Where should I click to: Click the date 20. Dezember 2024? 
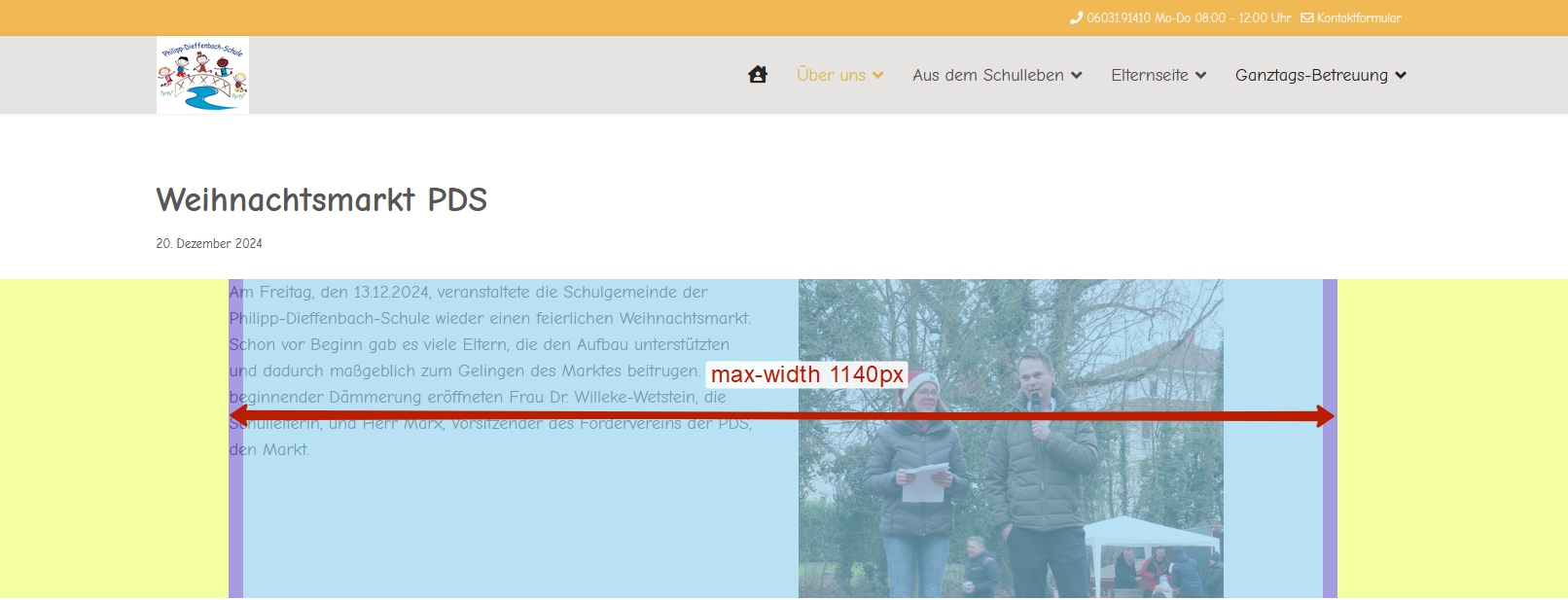(209, 243)
